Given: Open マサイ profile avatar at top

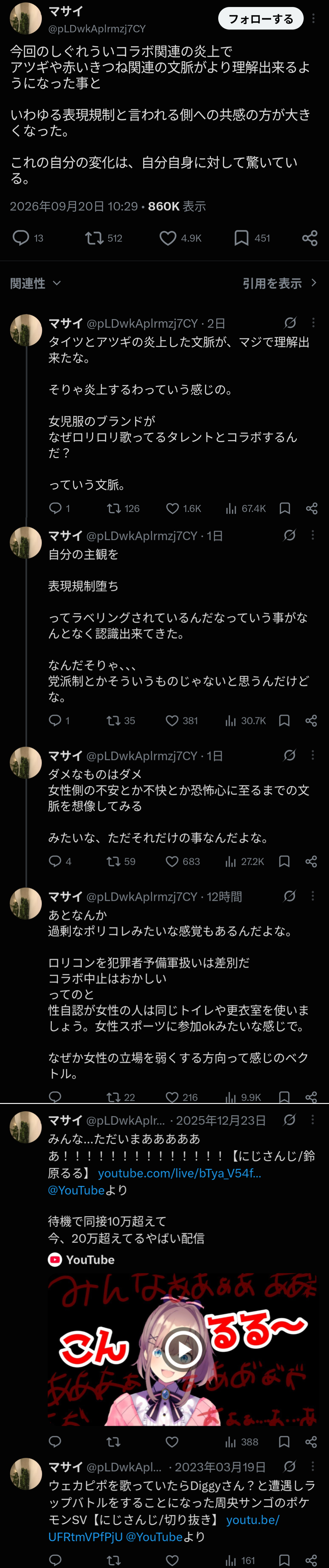Looking at the screenshot, I should click(26, 18).
